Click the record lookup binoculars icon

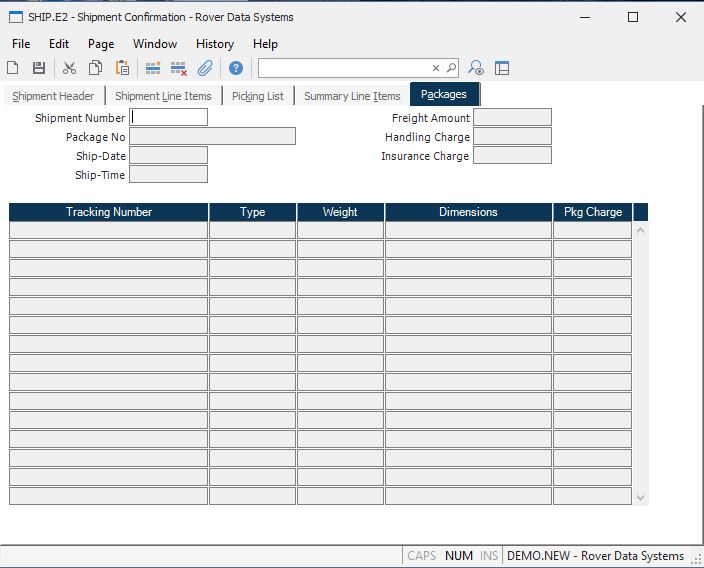point(477,68)
